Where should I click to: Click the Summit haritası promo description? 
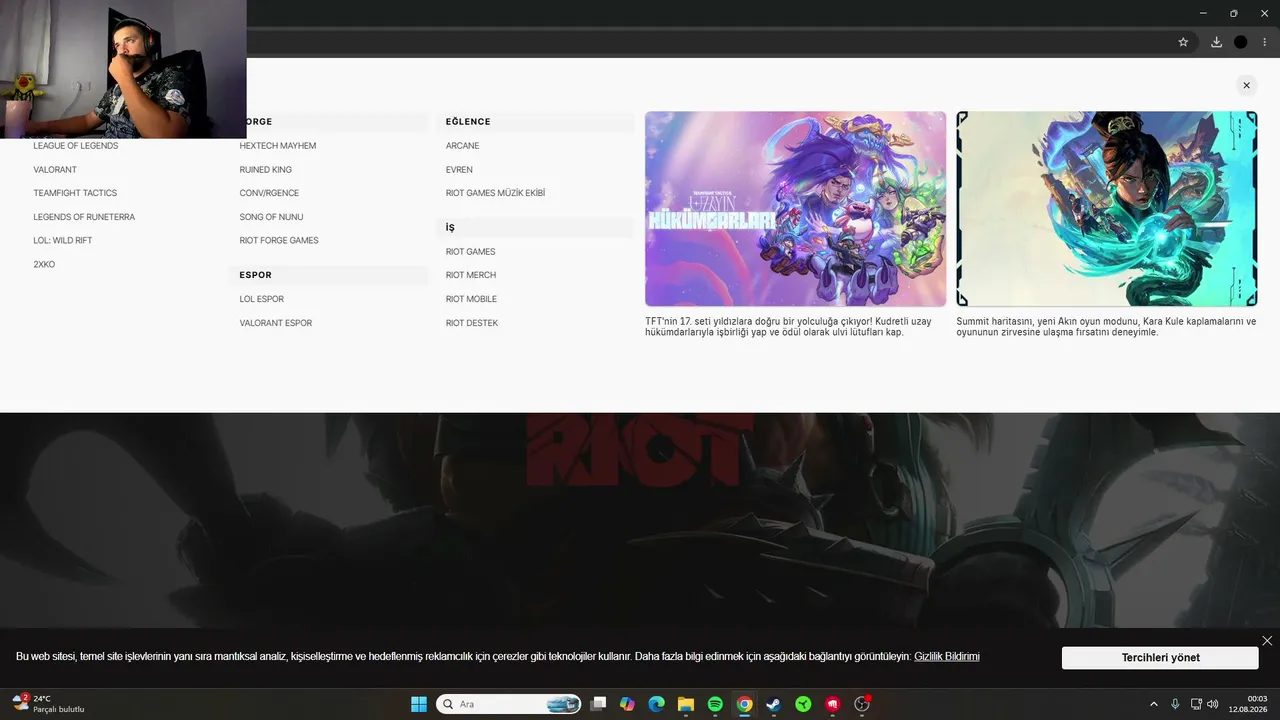(1106, 327)
